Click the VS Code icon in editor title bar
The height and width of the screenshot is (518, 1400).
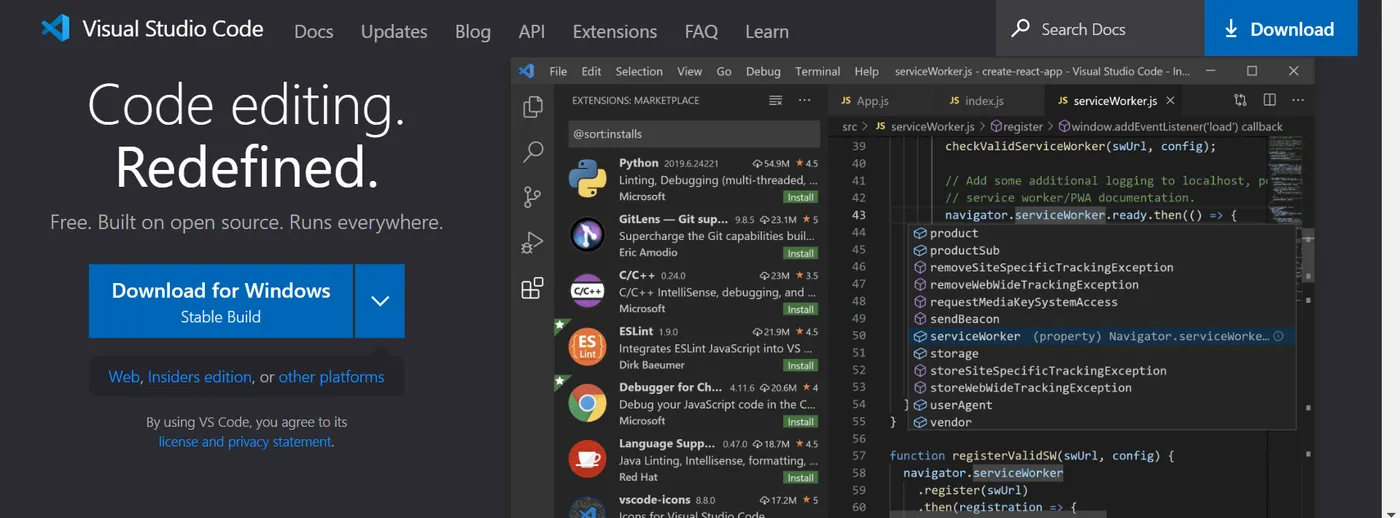[x=526, y=71]
